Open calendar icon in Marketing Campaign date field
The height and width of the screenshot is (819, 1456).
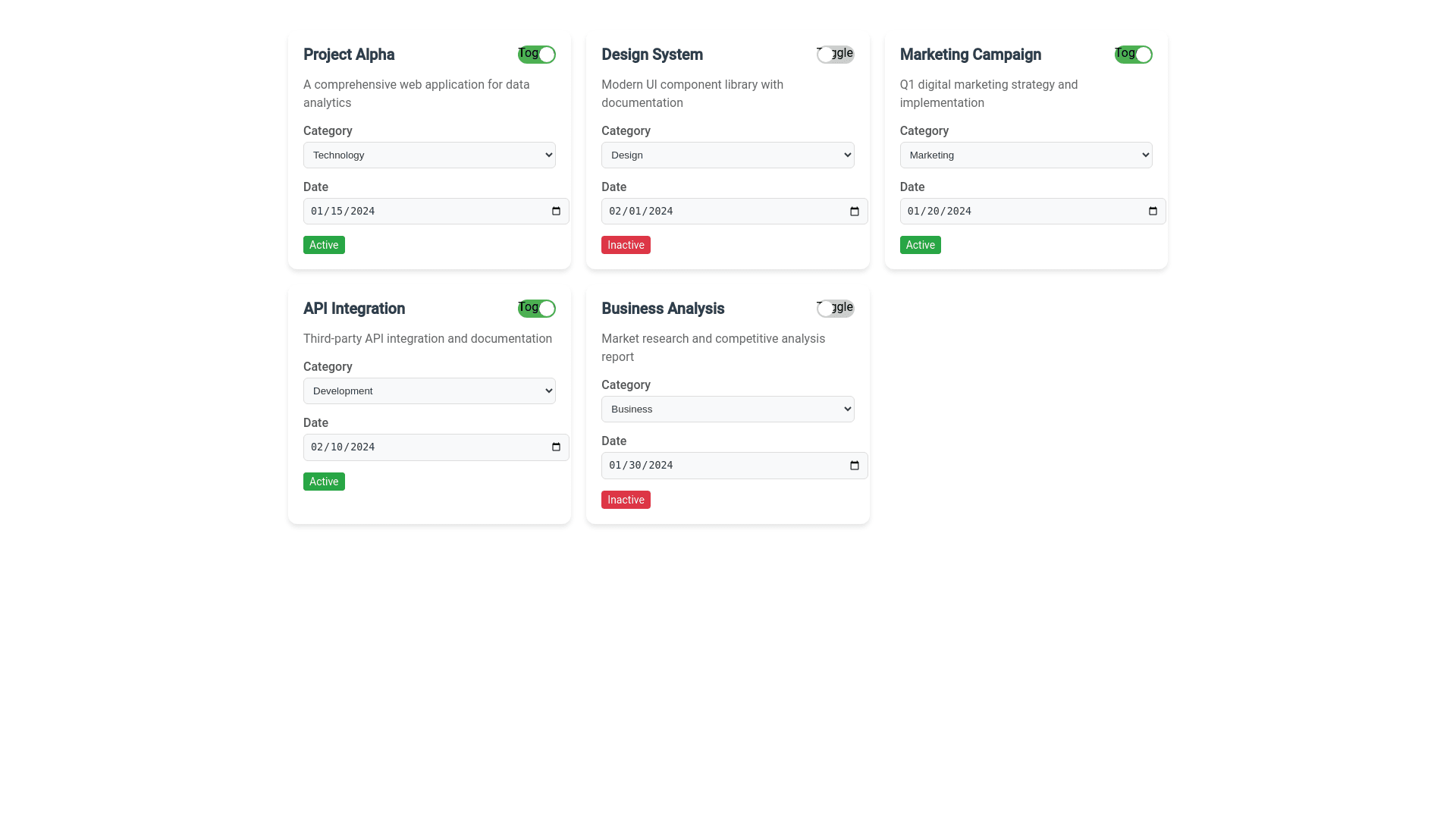1152,212
